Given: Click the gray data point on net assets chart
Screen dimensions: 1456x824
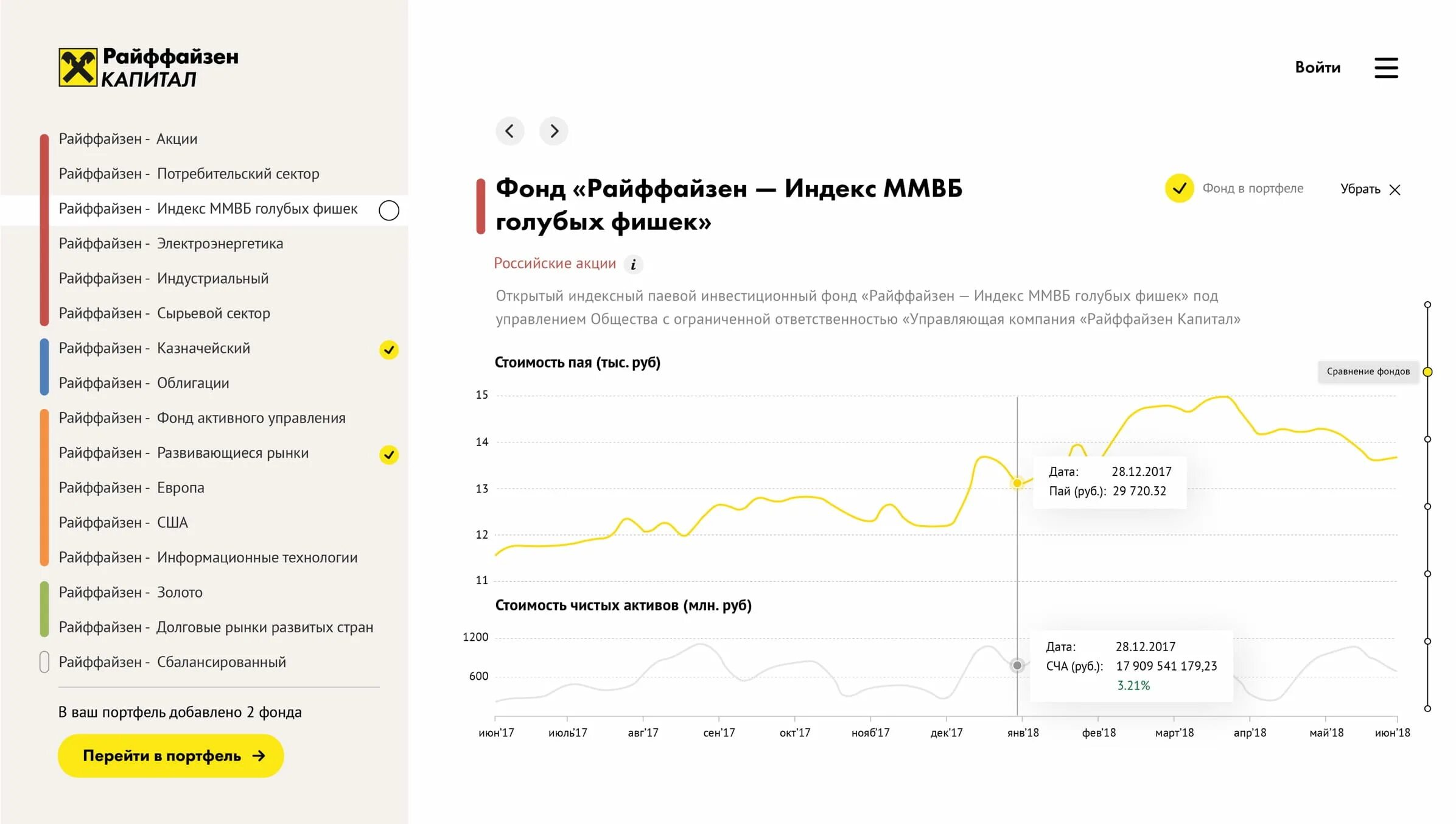Looking at the screenshot, I should (1017, 665).
